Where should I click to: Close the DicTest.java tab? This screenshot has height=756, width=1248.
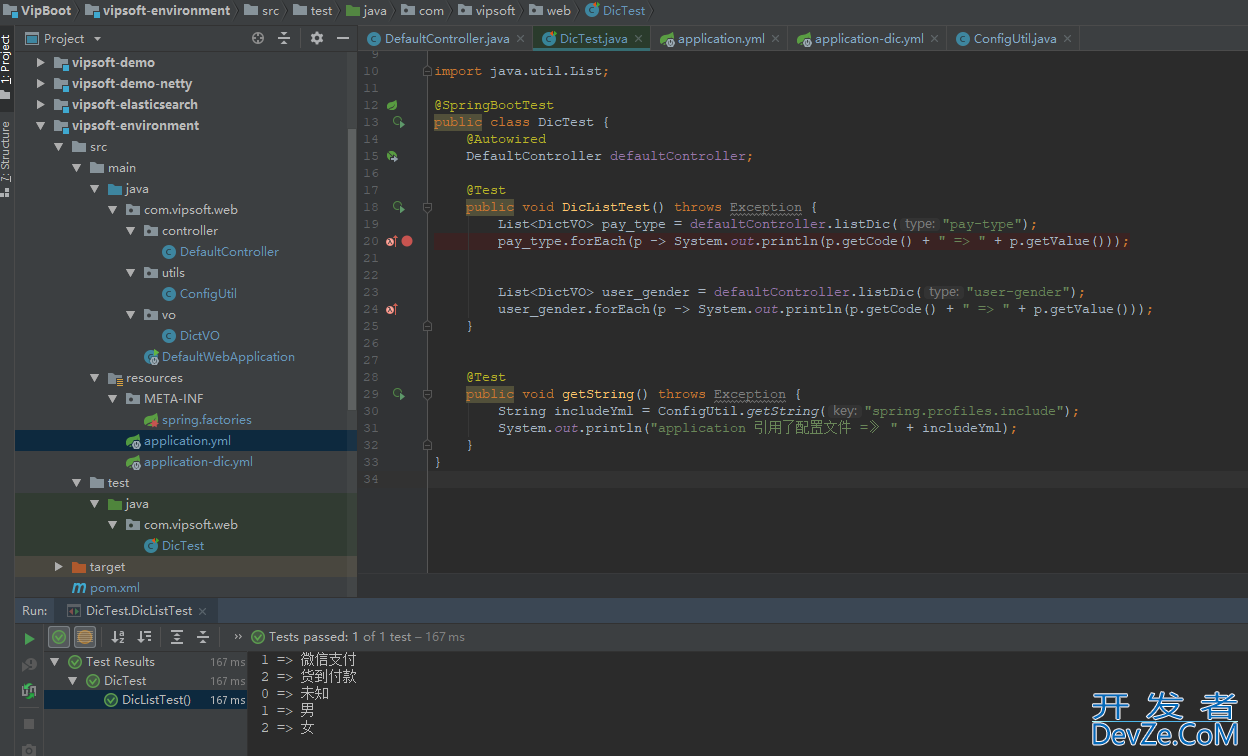[639, 39]
